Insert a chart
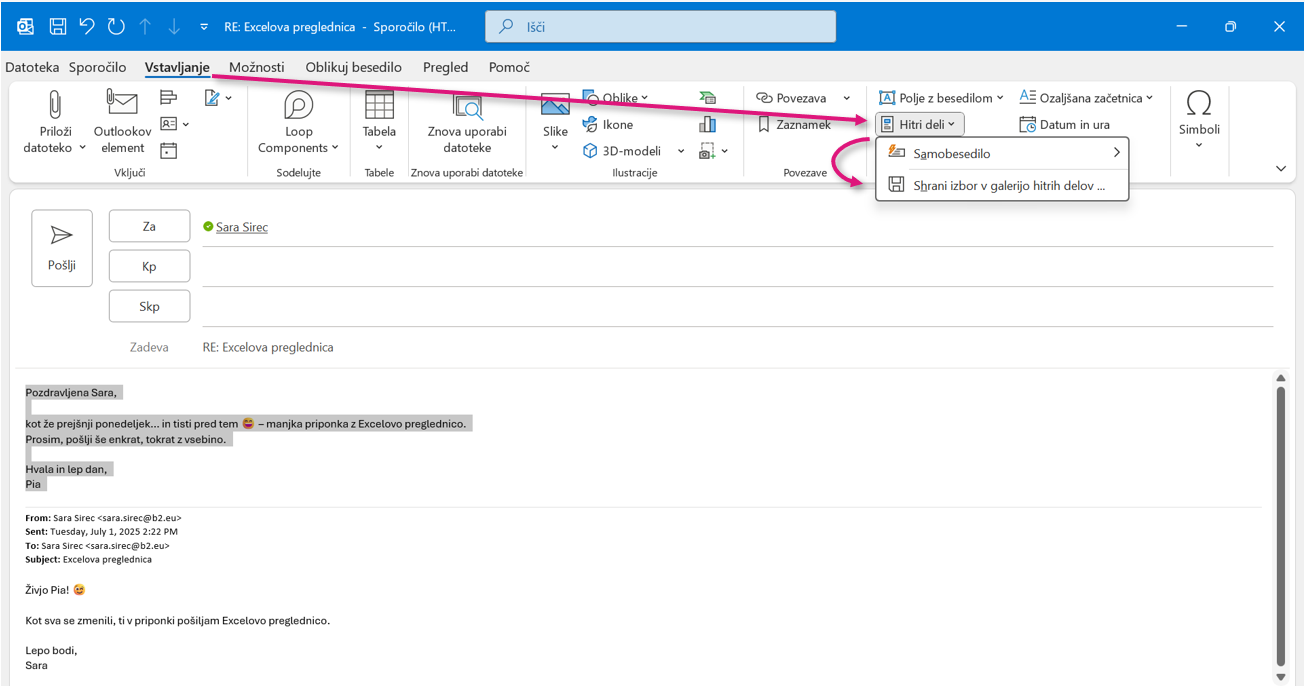The image size is (1305, 688). point(708,124)
